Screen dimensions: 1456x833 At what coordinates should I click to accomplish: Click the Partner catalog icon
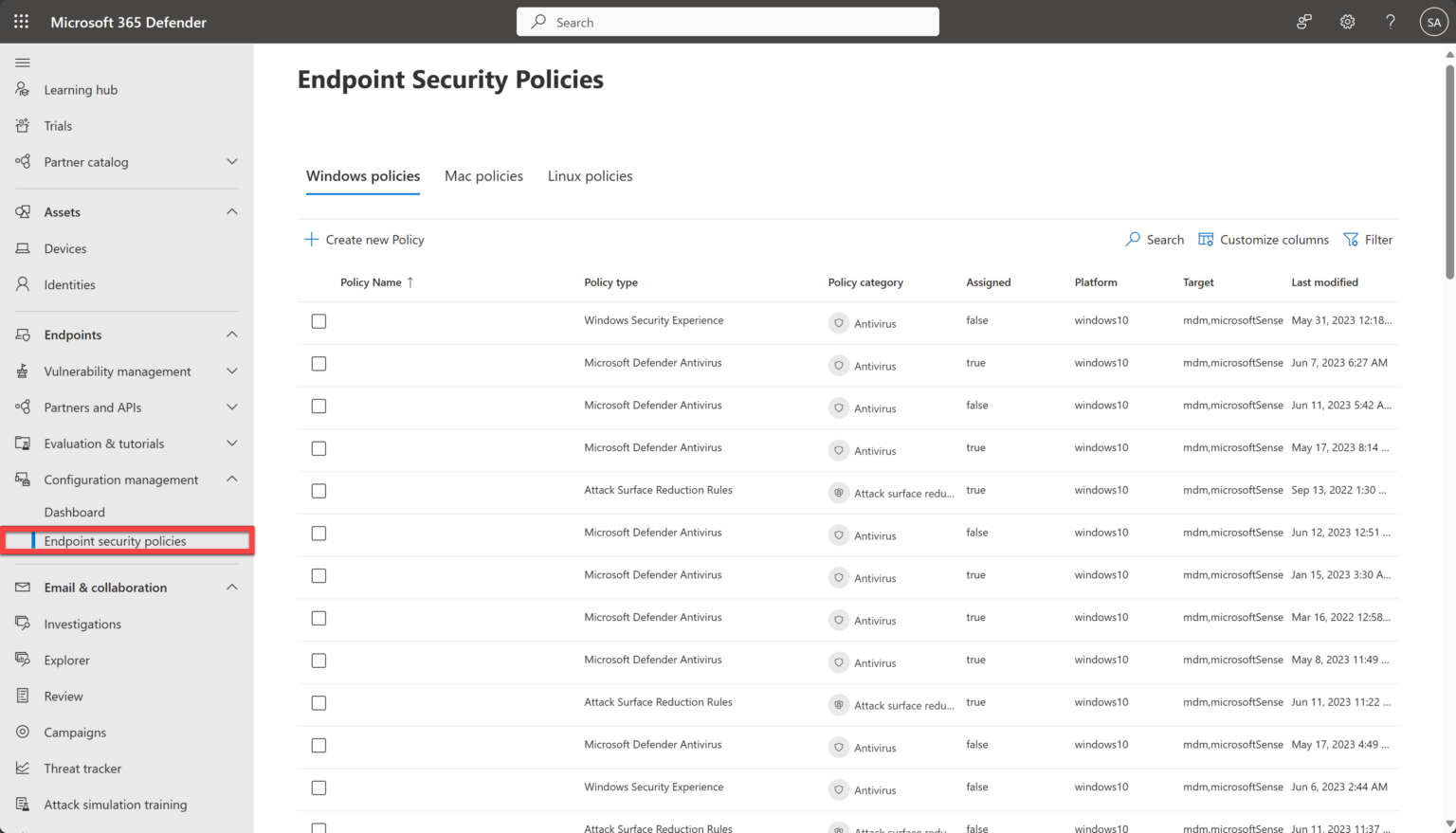(x=23, y=162)
